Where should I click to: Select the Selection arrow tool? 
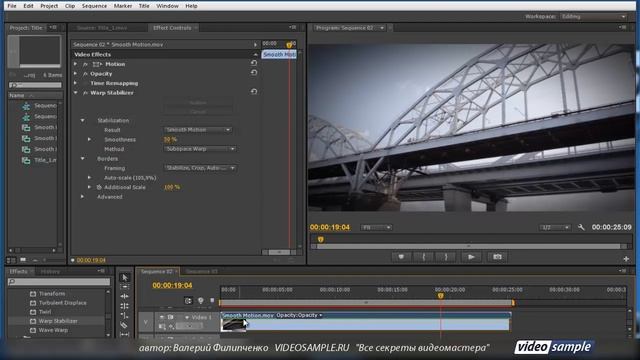(x=125, y=278)
